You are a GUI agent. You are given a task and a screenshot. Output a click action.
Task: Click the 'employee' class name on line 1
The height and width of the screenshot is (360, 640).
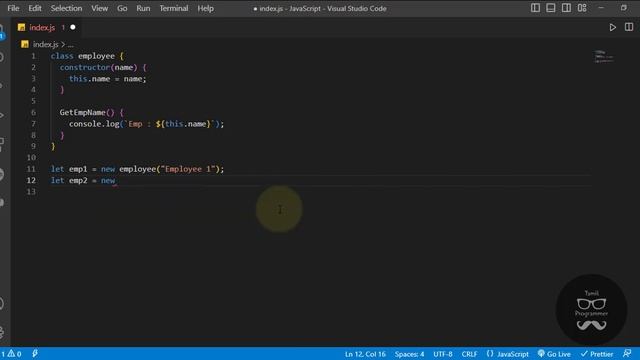tap(96, 56)
